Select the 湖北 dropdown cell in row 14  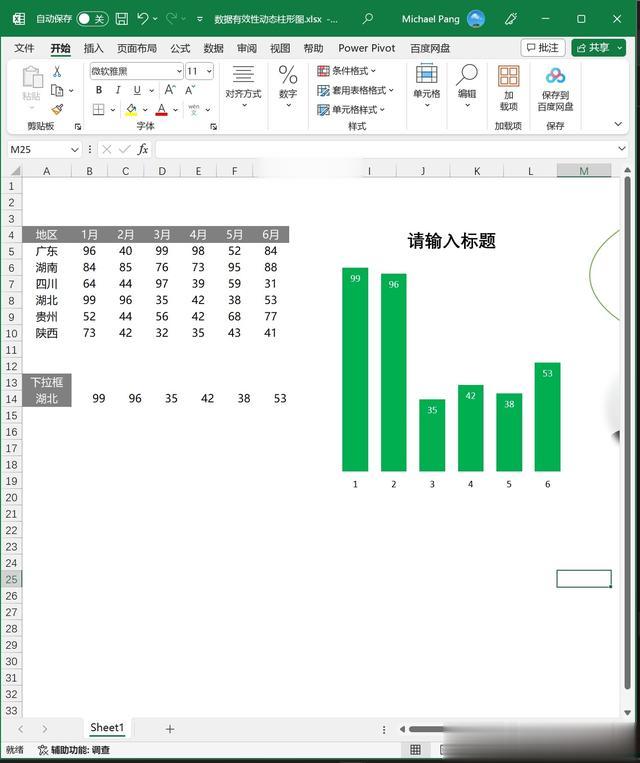pyautogui.click(x=47, y=399)
